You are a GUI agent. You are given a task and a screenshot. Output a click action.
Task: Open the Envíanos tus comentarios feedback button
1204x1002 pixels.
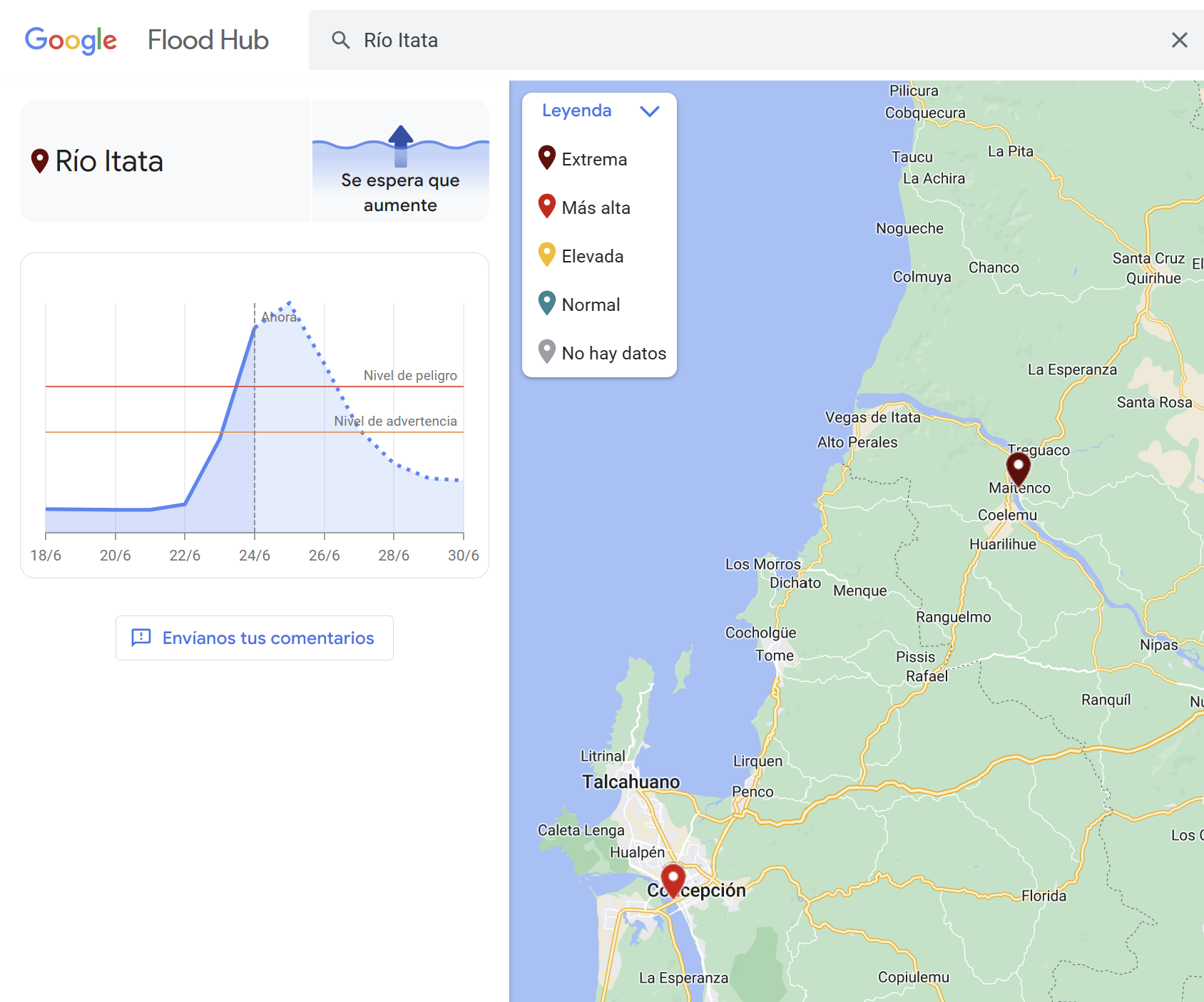pos(255,638)
